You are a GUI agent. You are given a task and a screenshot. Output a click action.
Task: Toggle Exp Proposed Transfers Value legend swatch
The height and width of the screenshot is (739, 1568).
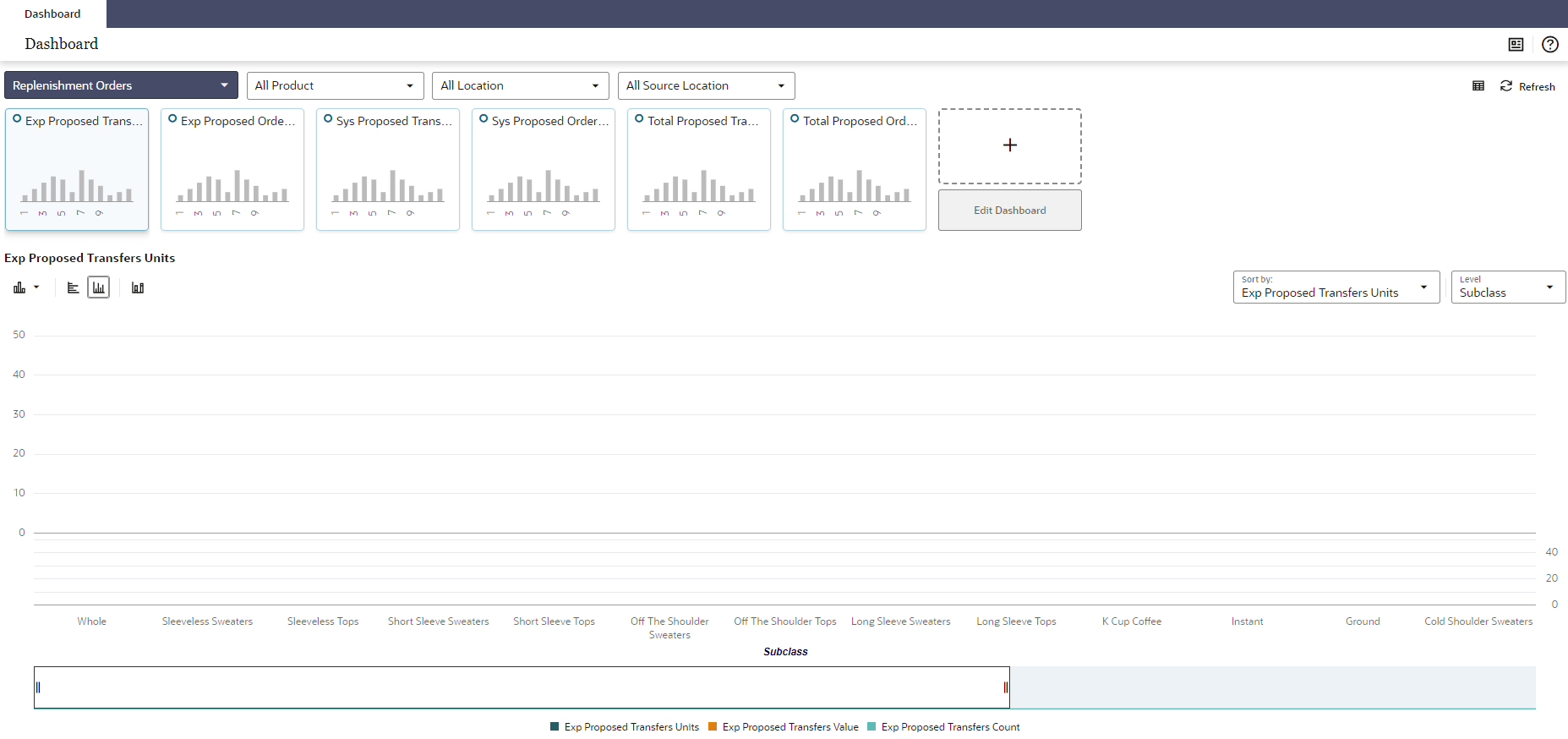[x=713, y=727]
